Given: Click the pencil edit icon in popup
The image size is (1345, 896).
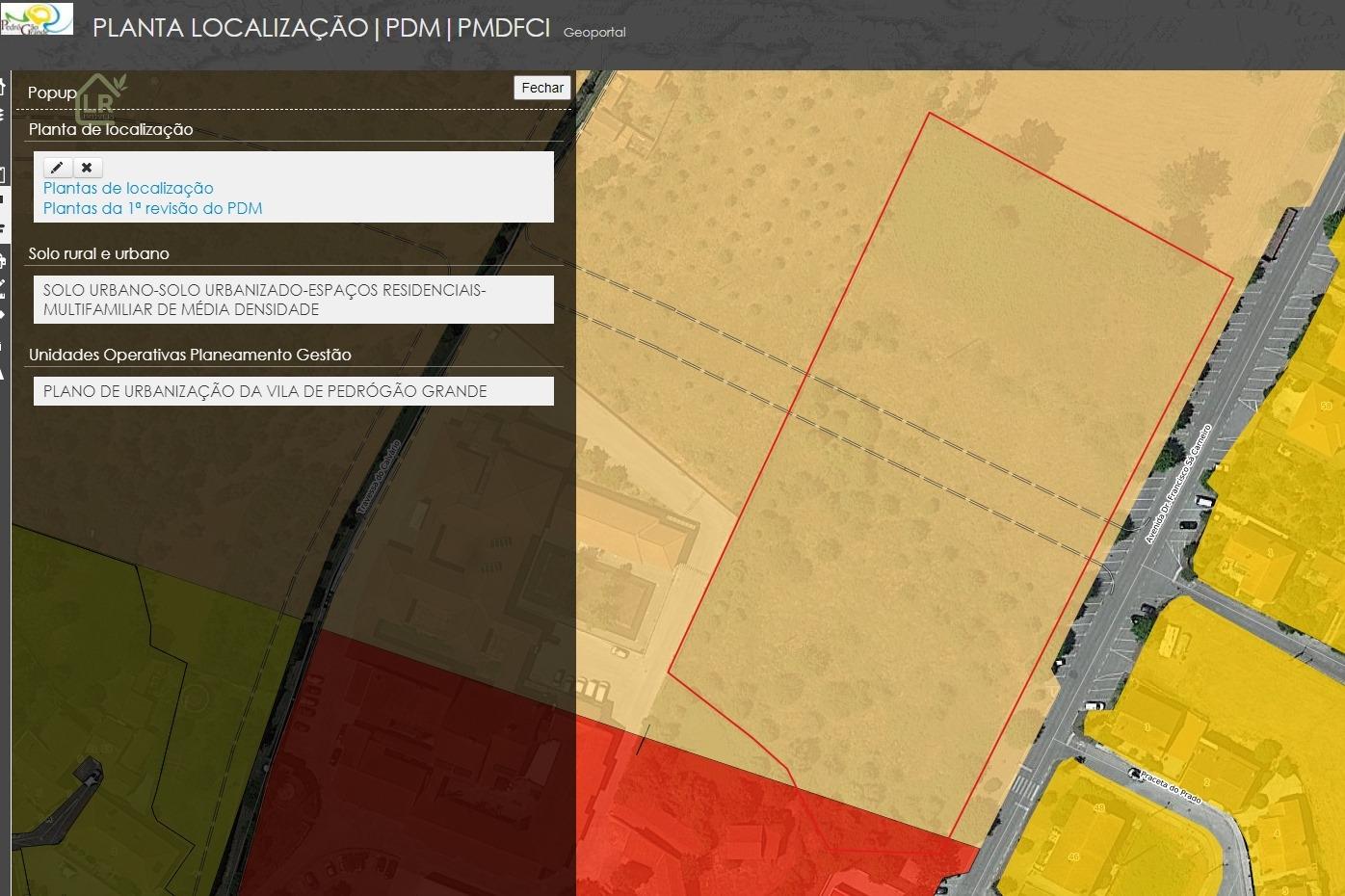Looking at the screenshot, I should [57, 168].
